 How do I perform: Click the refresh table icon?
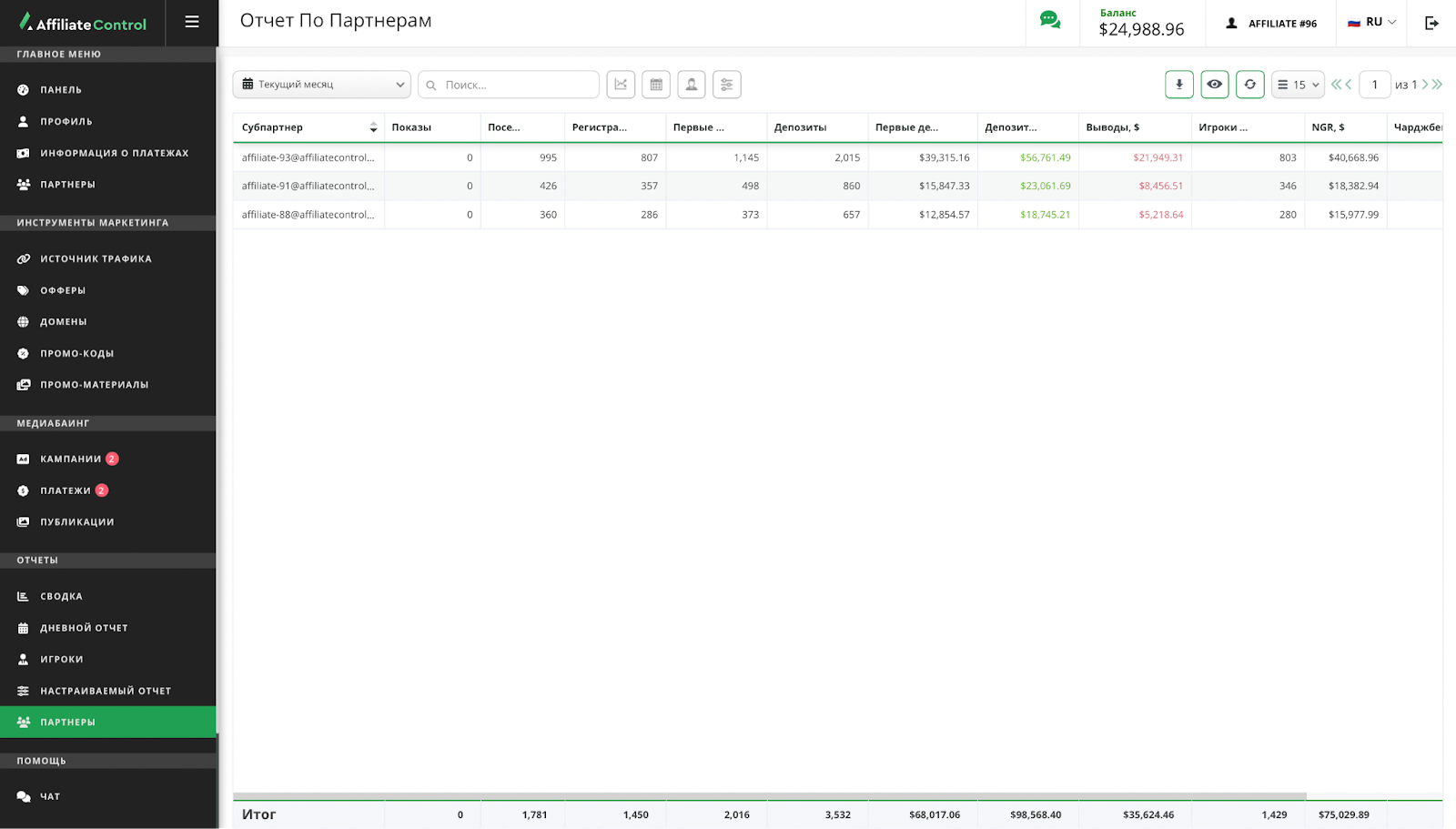click(x=1249, y=85)
